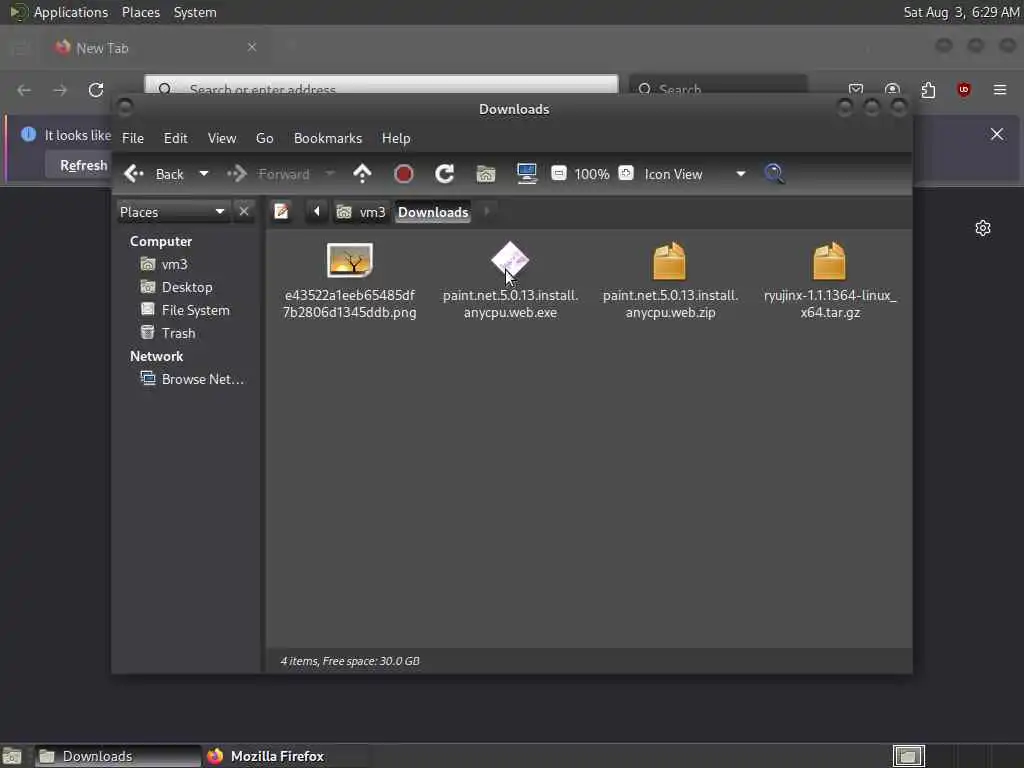Image resolution: width=1024 pixels, height=768 pixels.
Task: Zoom out with the minus icon
Action: tap(559, 174)
